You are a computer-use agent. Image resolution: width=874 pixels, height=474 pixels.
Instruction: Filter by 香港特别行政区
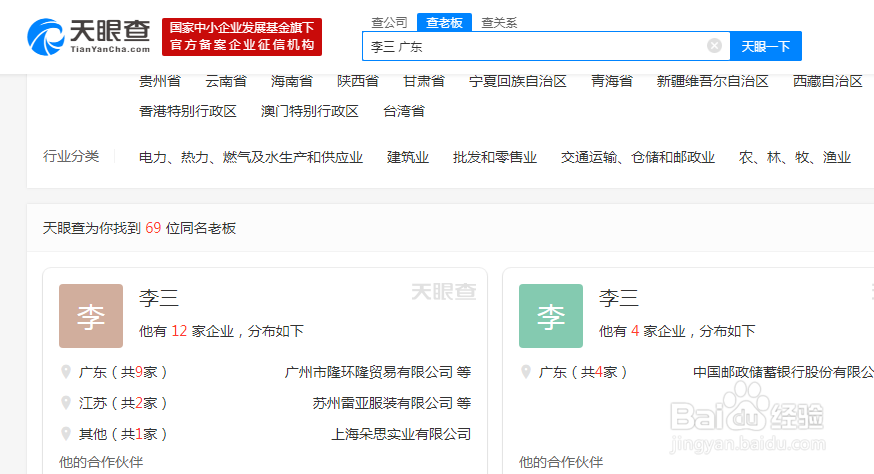coord(188,111)
